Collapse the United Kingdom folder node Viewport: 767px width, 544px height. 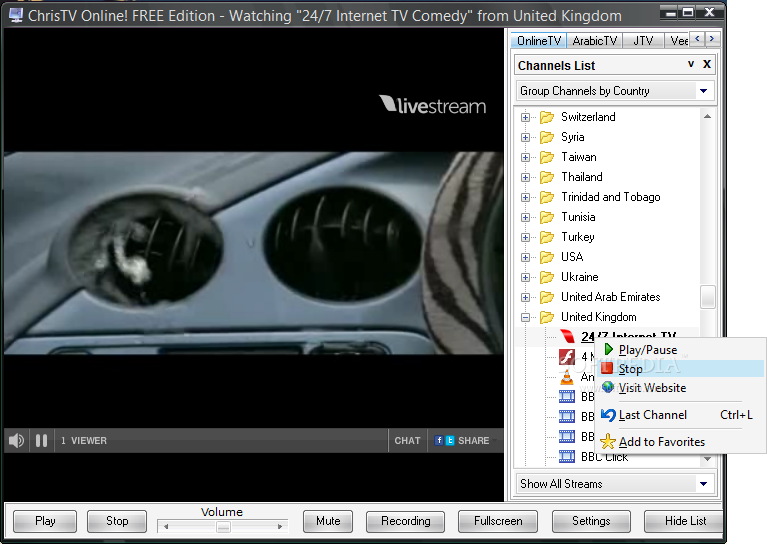tap(525, 318)
